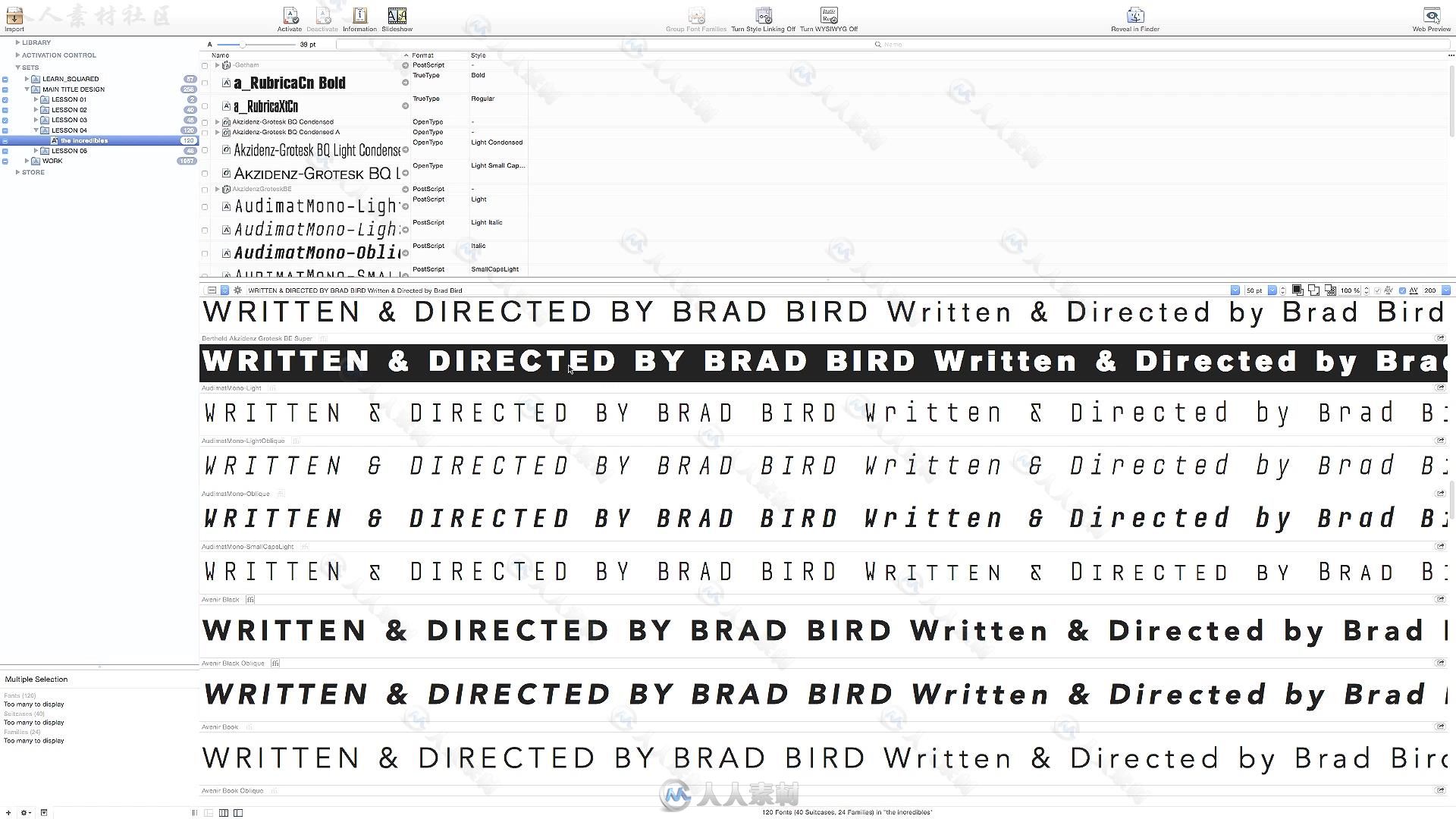The height and width of the screenshot is (819, 1456).
Task: Expand the LIBRARY section
Action: tap(17, 42)
